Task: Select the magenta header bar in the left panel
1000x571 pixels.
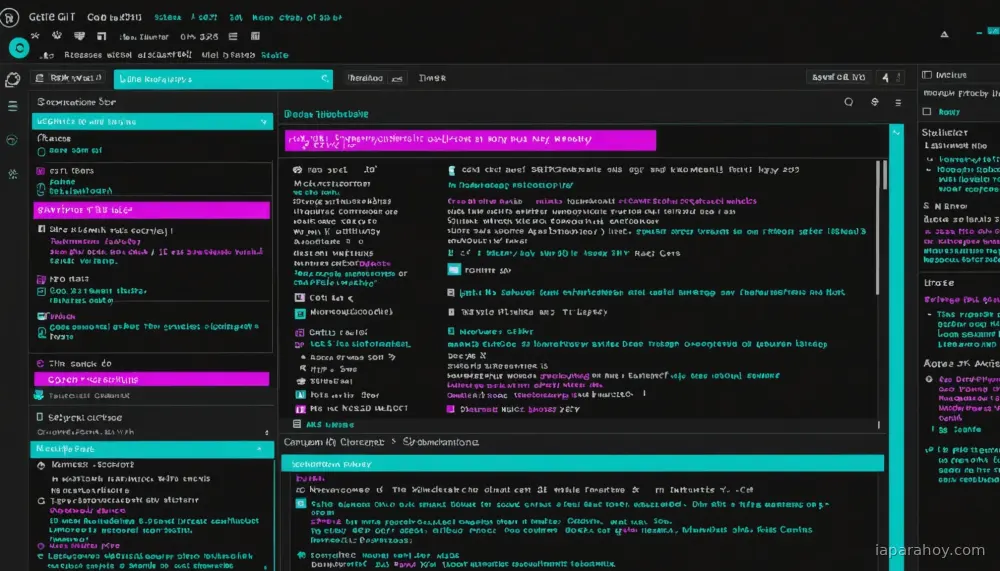Action: coord(151,210)
